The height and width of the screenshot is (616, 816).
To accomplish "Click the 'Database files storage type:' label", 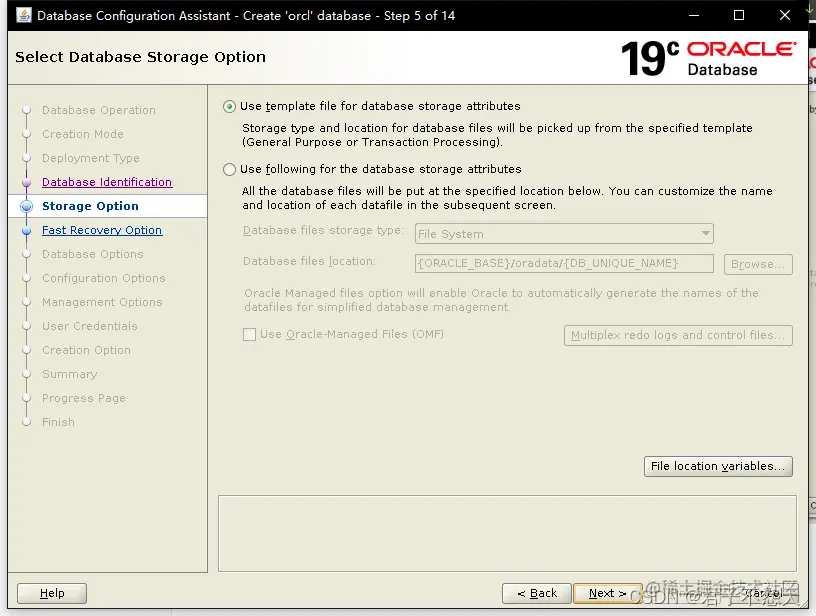I will [323, 230].
